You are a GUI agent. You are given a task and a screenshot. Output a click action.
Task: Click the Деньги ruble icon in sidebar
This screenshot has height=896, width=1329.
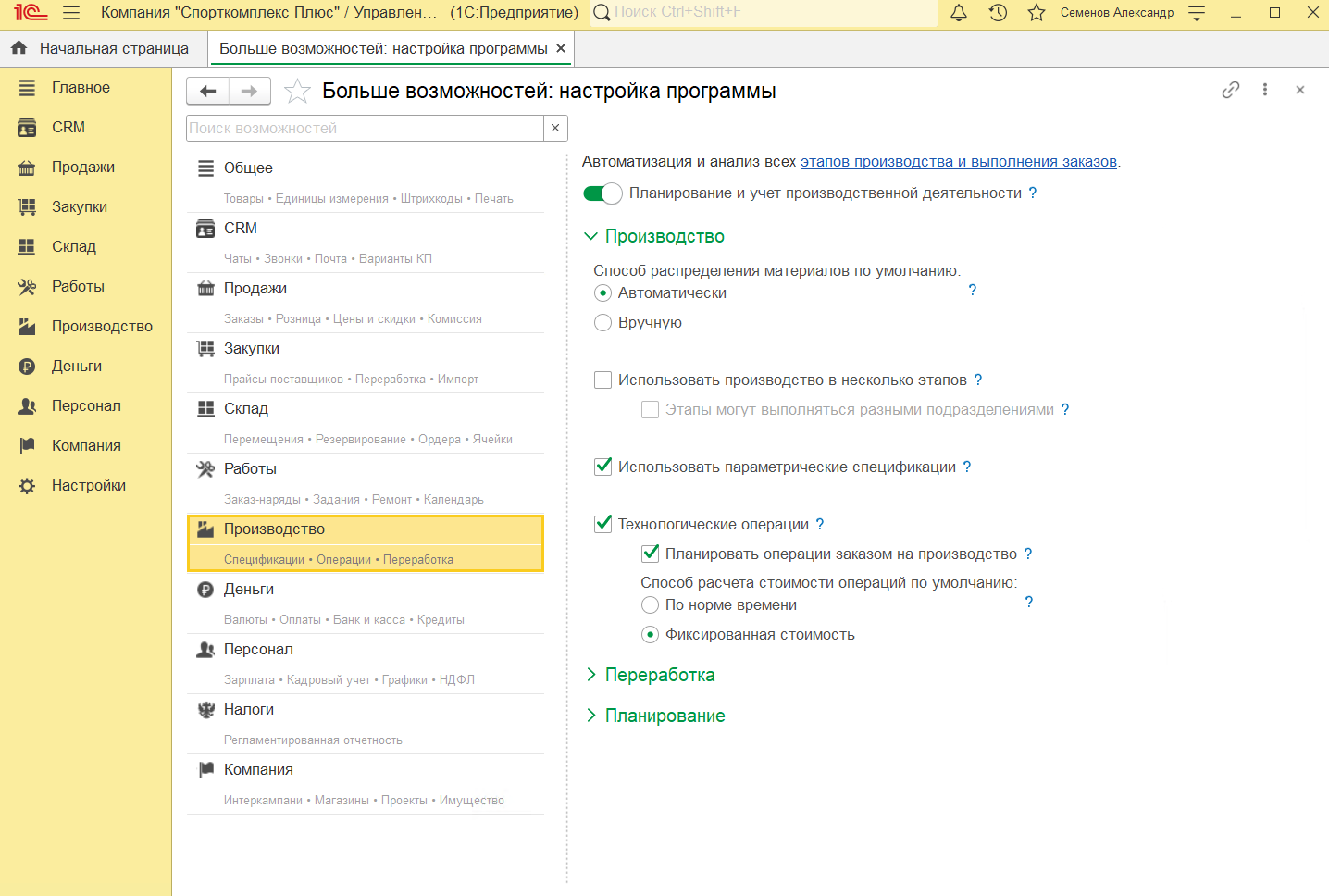(x=27, y=367)
